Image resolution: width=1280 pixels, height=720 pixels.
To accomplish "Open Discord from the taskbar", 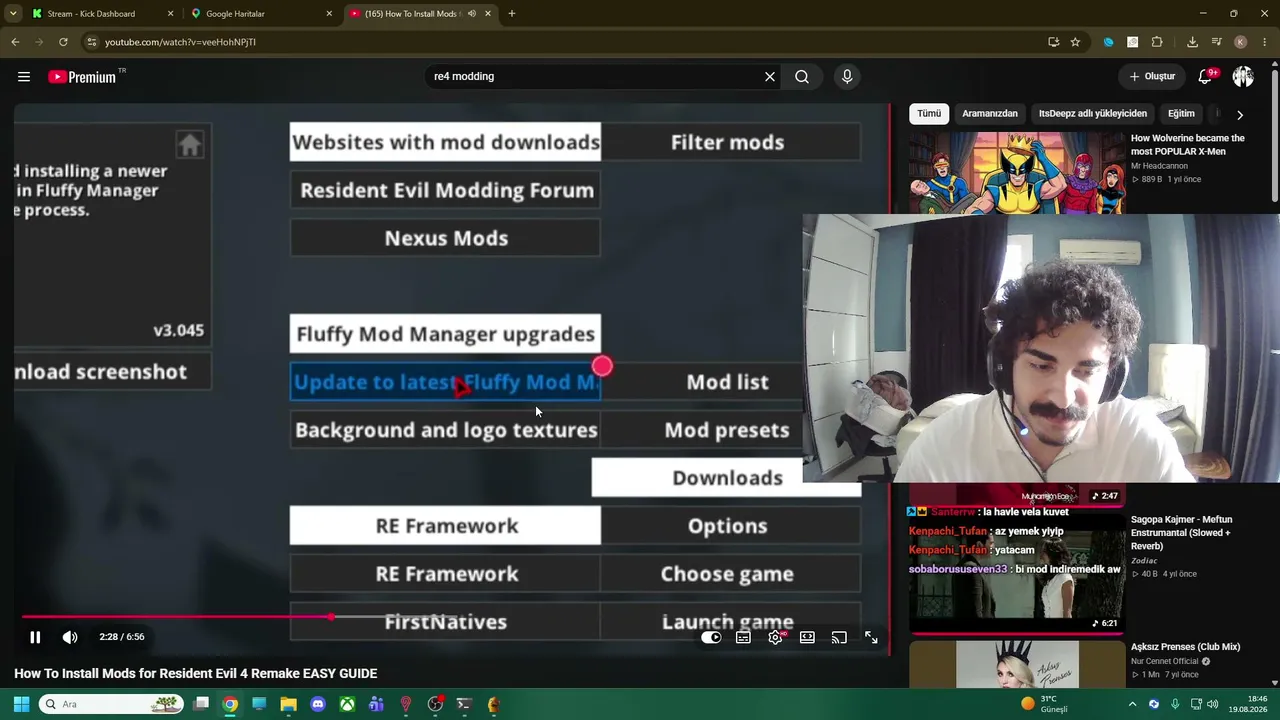I will click(x=318, y=704).
